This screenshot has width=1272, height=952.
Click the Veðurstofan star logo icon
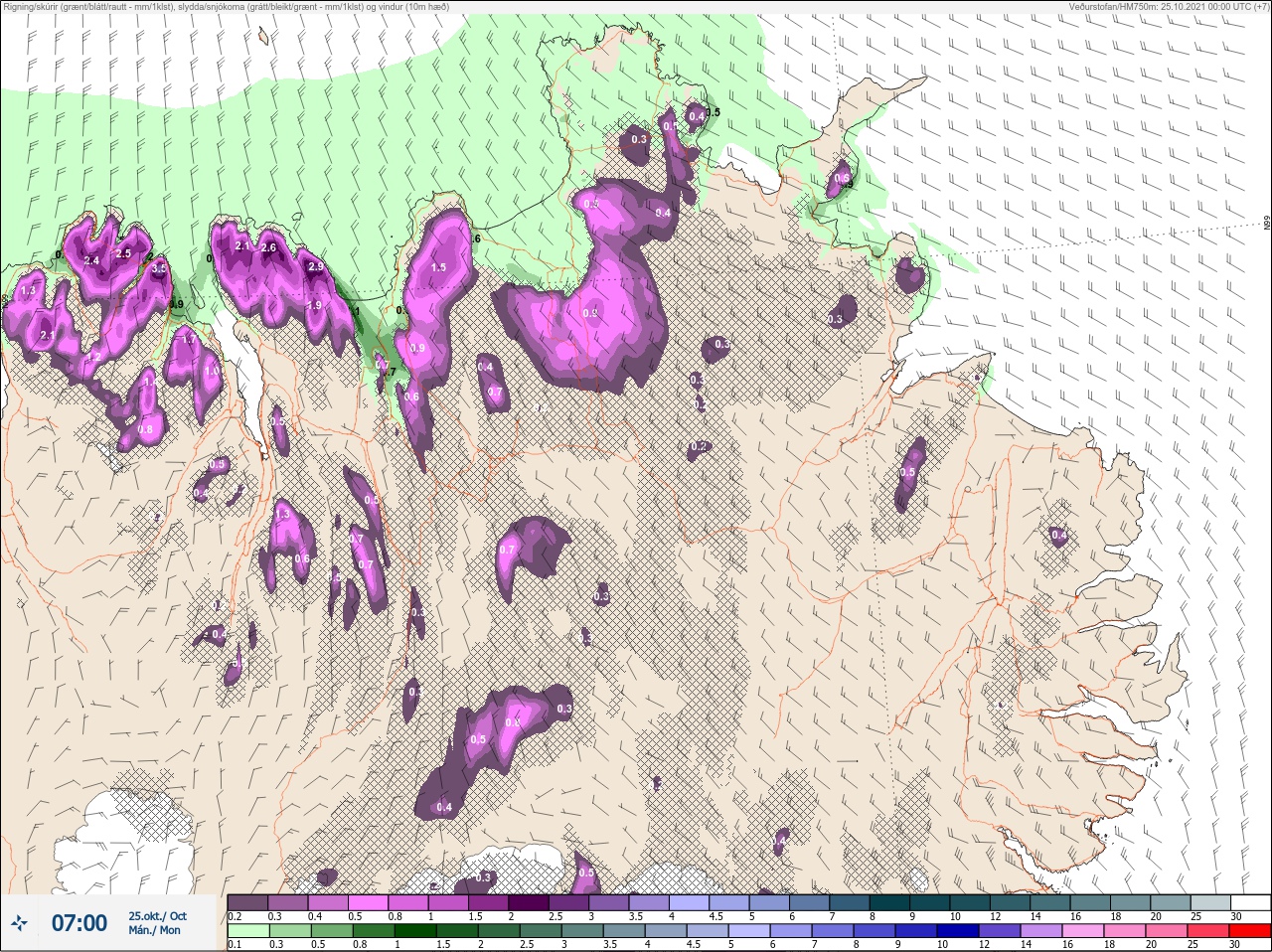pos(20,923)
